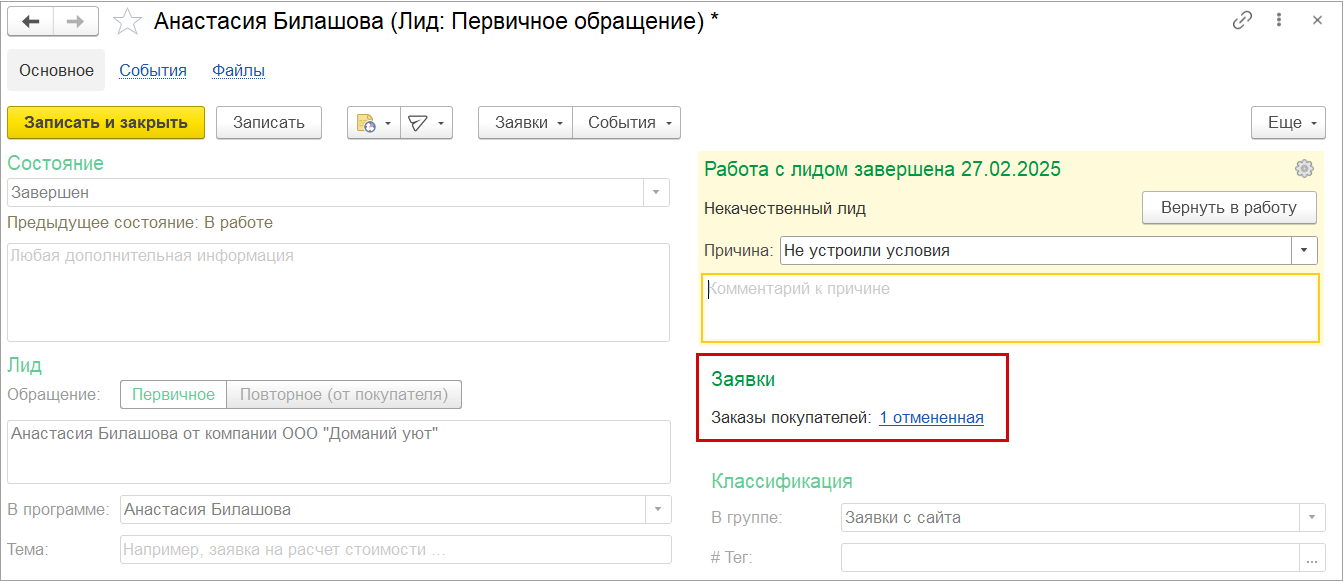Click the copy link chain icon

[1243, 20]
